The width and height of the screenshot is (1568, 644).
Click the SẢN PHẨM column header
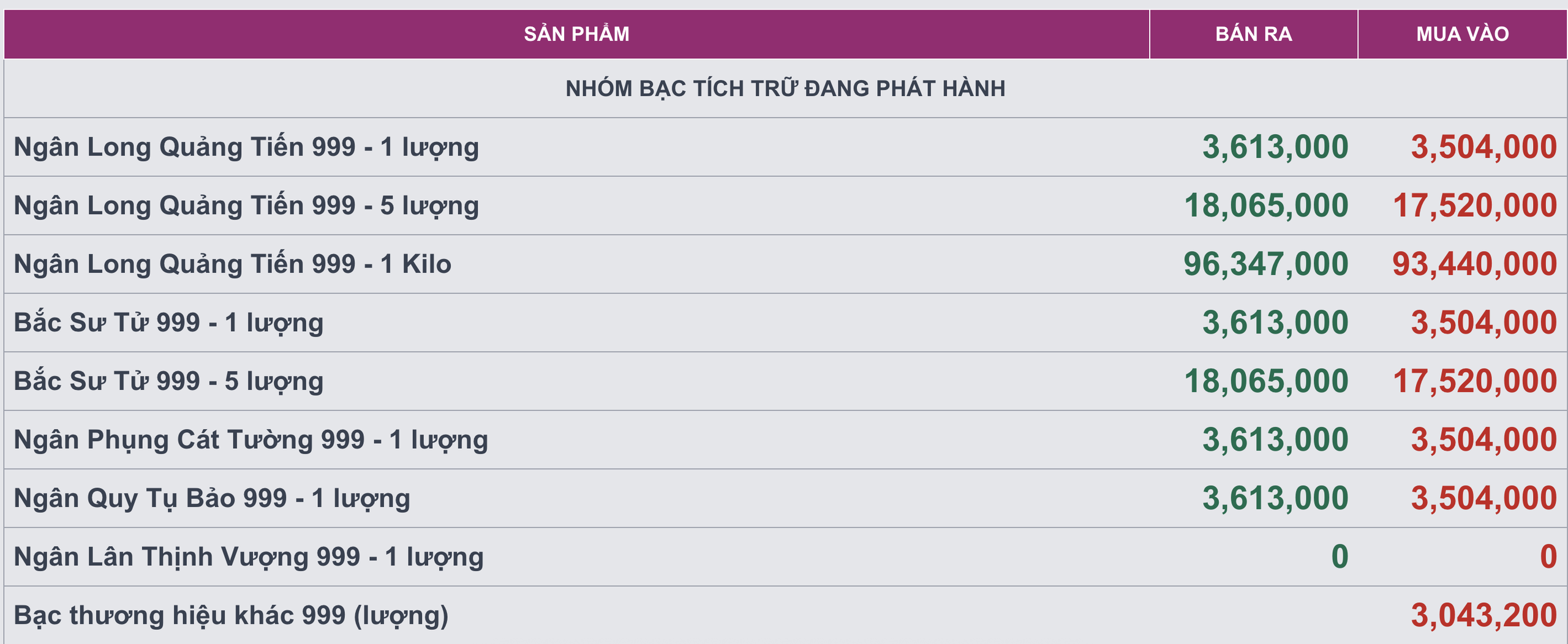(x=576, y=34)
